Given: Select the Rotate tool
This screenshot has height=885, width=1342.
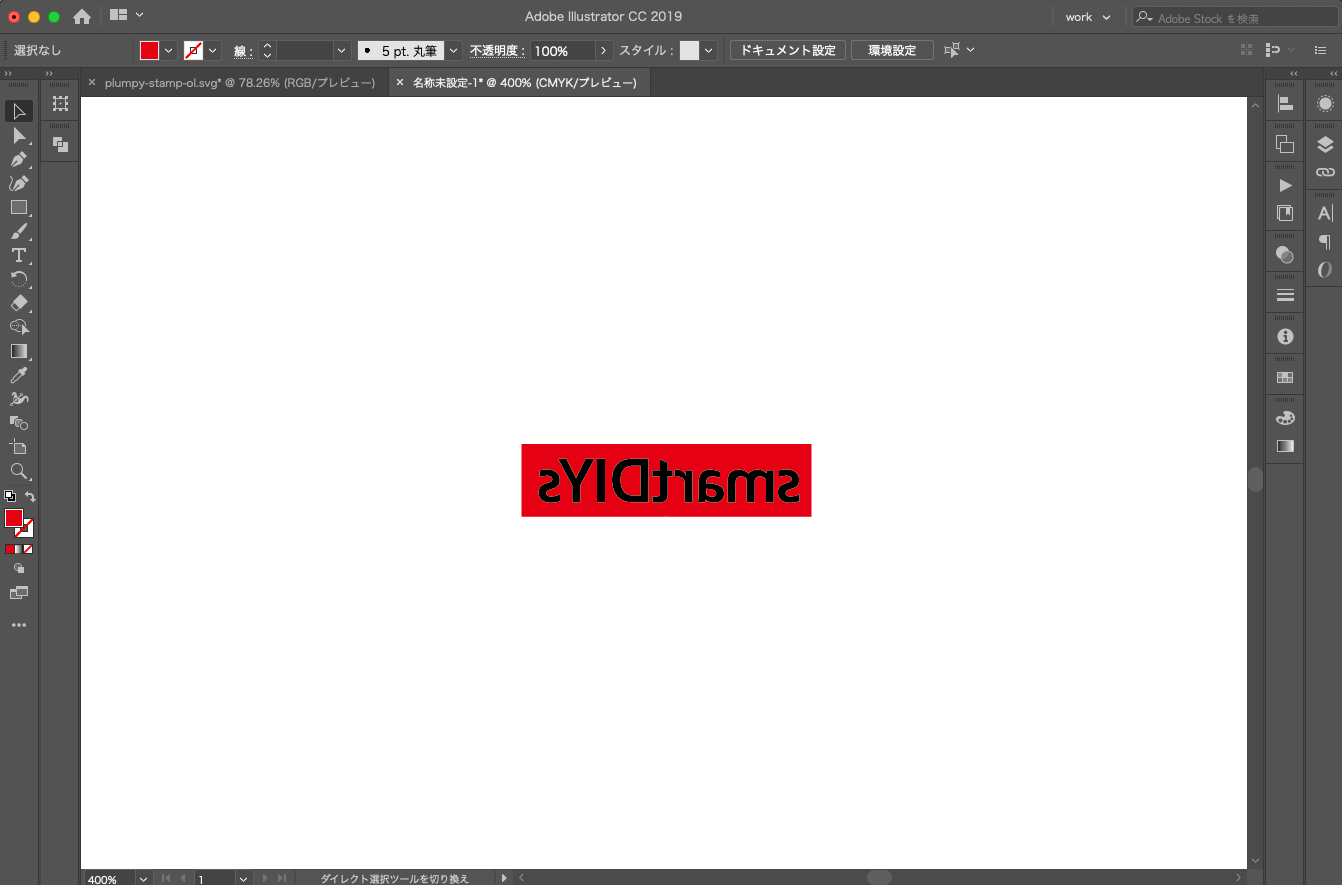Looking at the screenshot, I should [x=19, y=279].
